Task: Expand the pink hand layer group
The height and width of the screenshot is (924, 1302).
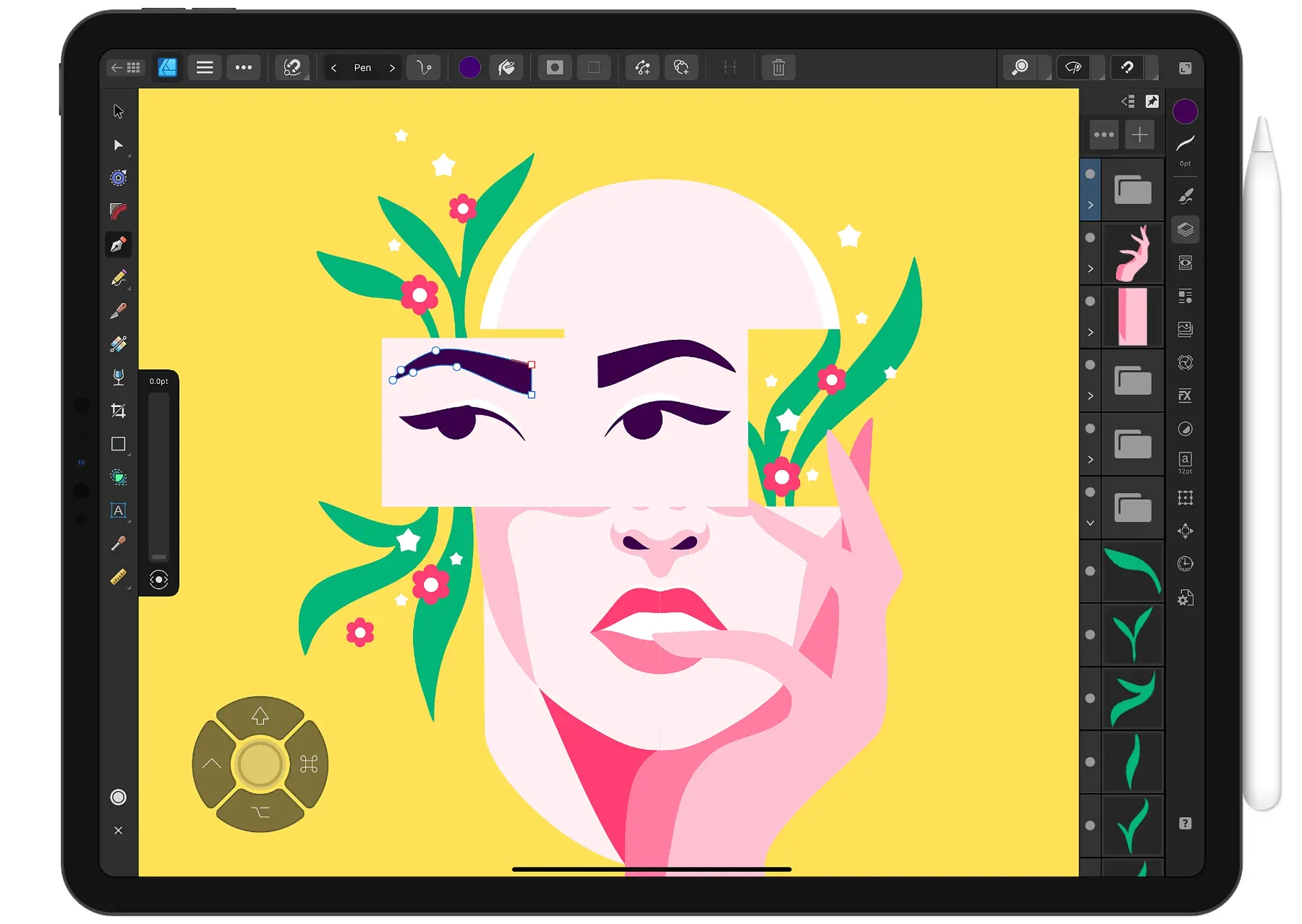Action: [x=1090, y=269]
